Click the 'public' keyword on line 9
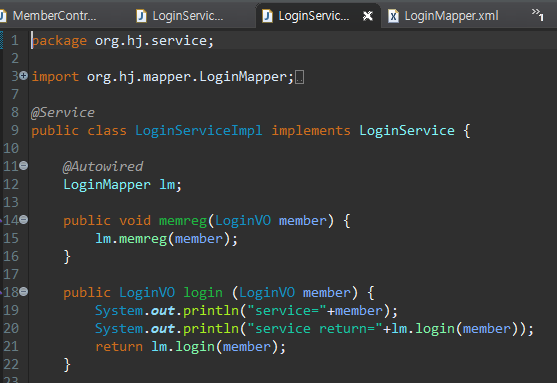 point(55,130)
